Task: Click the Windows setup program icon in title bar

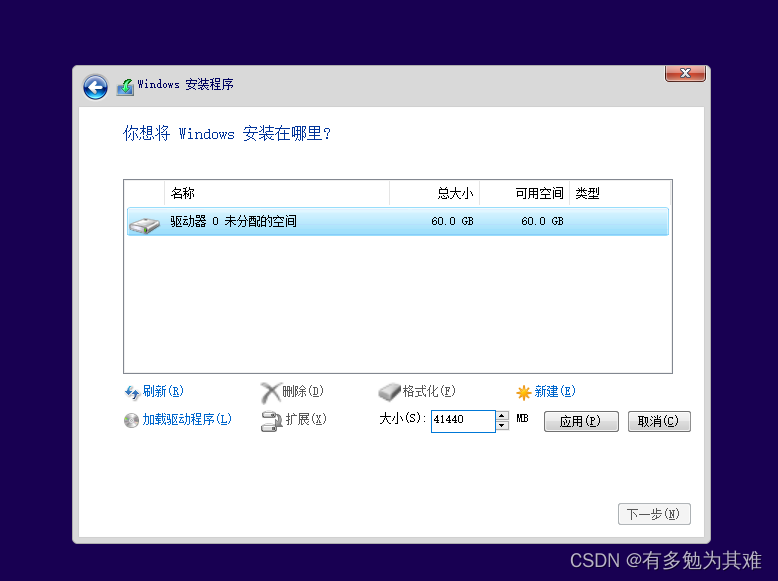Action: (126, 86)
